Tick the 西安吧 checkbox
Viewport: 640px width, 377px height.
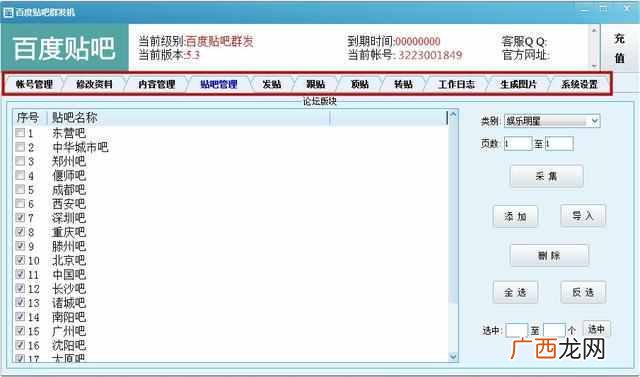coord(20,203)
